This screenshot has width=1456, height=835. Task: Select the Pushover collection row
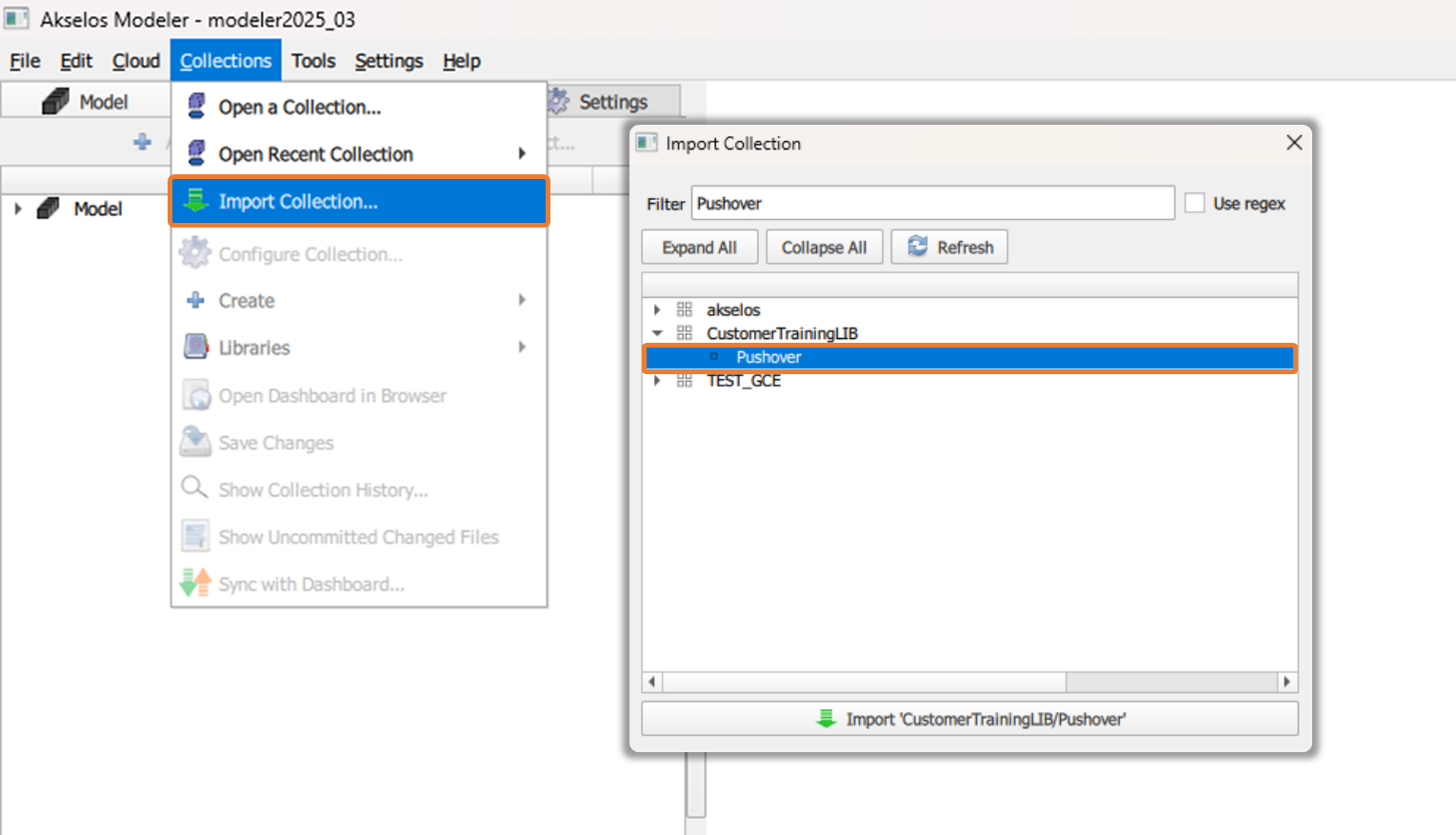click(x=969, y=357)
